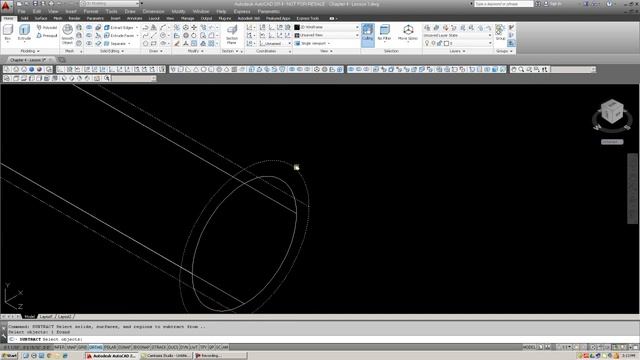
Task: Toggle SNAP mode in status bar
Action: click(x=71, y=347)
